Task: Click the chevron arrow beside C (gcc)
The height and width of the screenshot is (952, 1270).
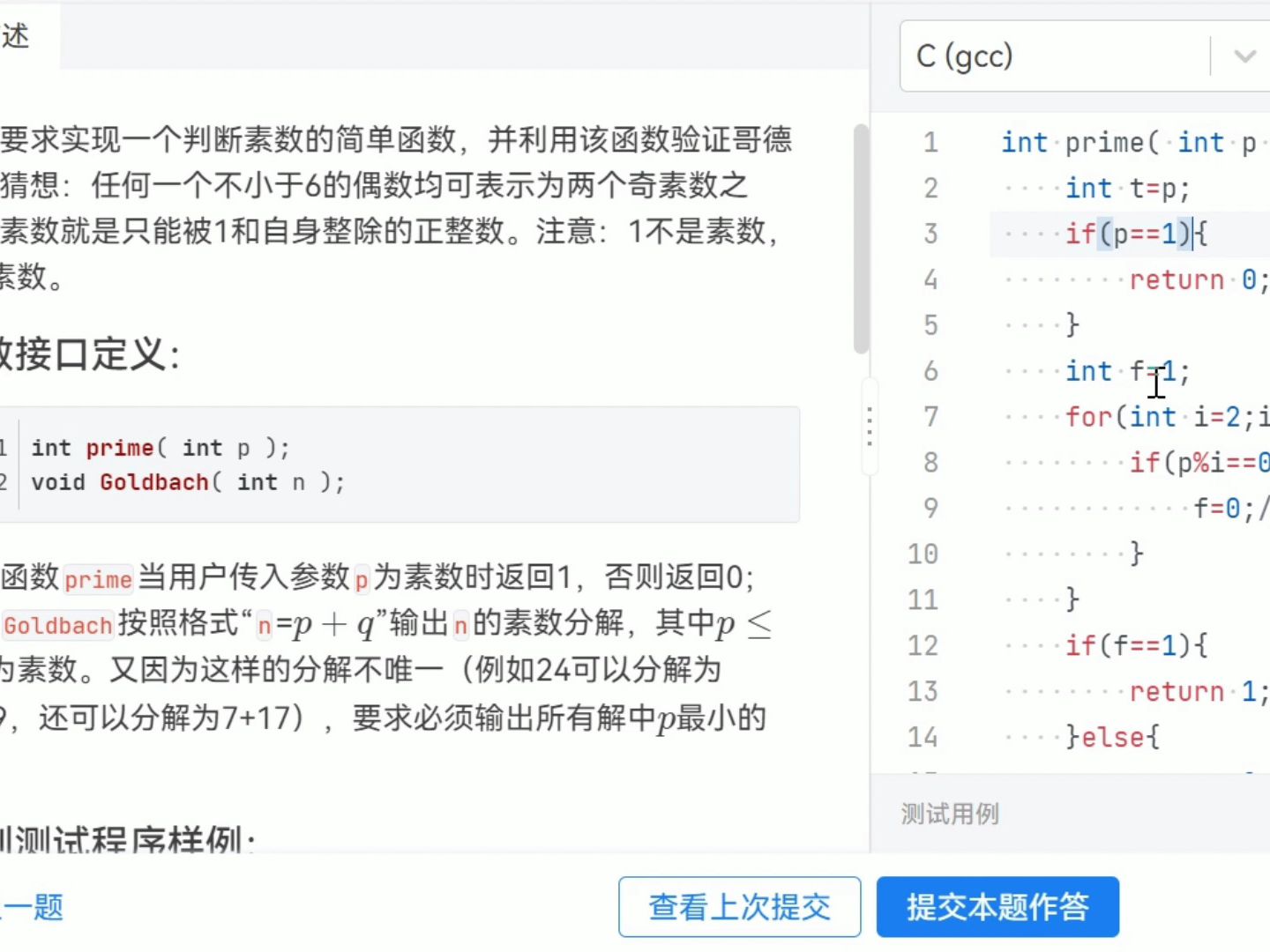Action: 1244,56
